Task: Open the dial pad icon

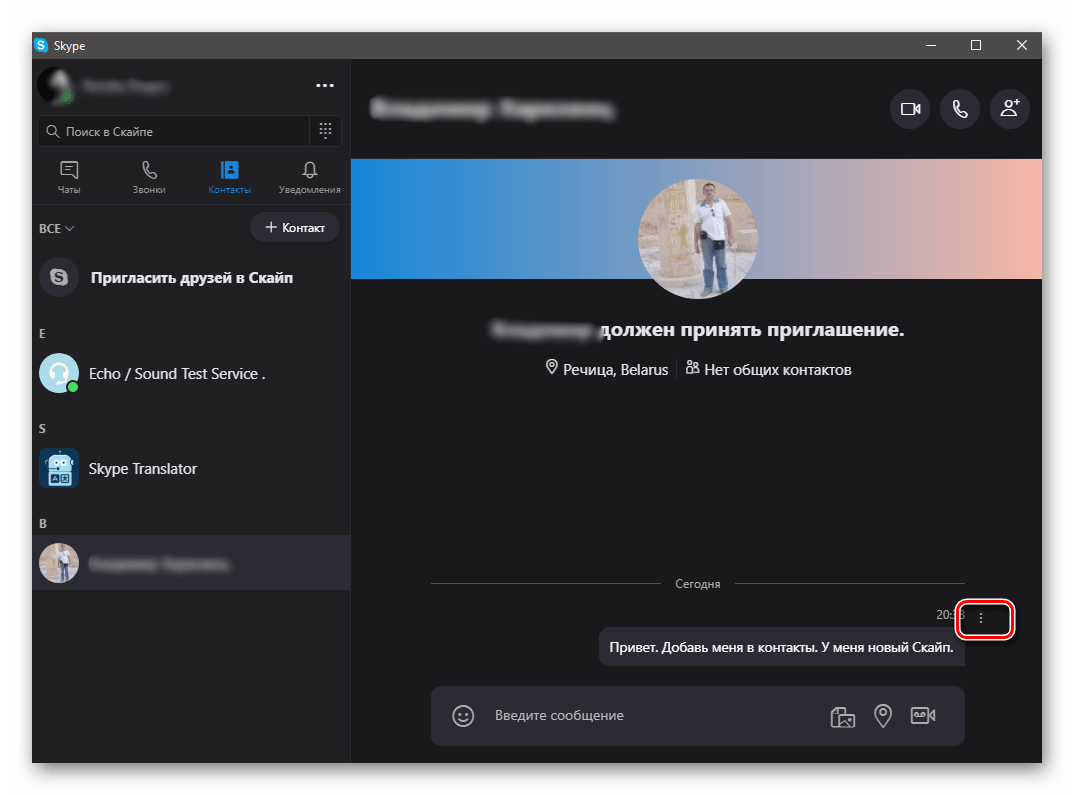Action: coord(325,130)
